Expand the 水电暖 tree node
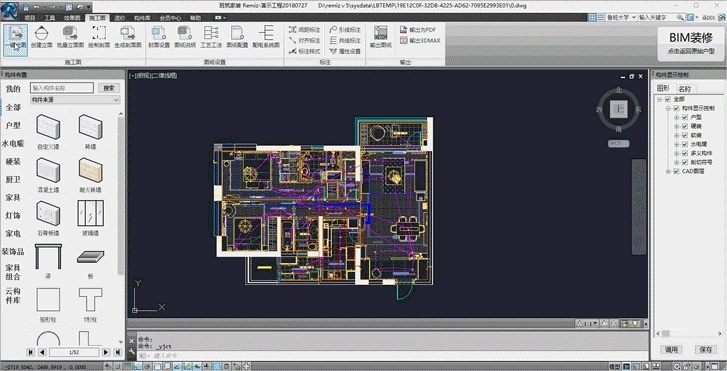The width and height of the screenshot is (727, 371). pos(677,144)
